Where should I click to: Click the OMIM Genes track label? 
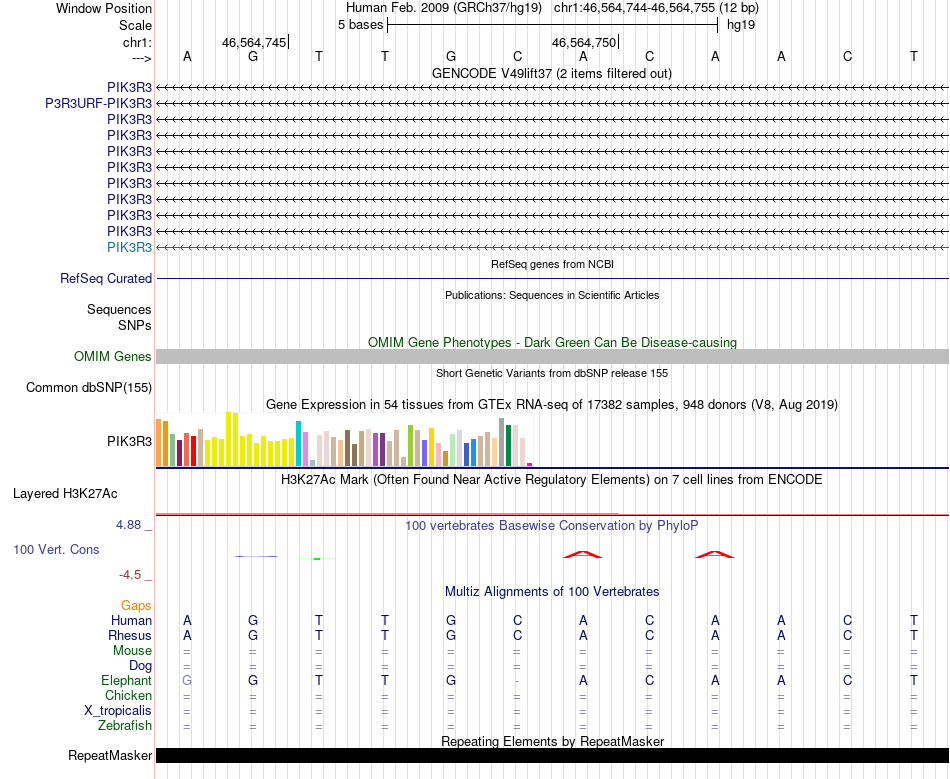(x=112, y=356)
